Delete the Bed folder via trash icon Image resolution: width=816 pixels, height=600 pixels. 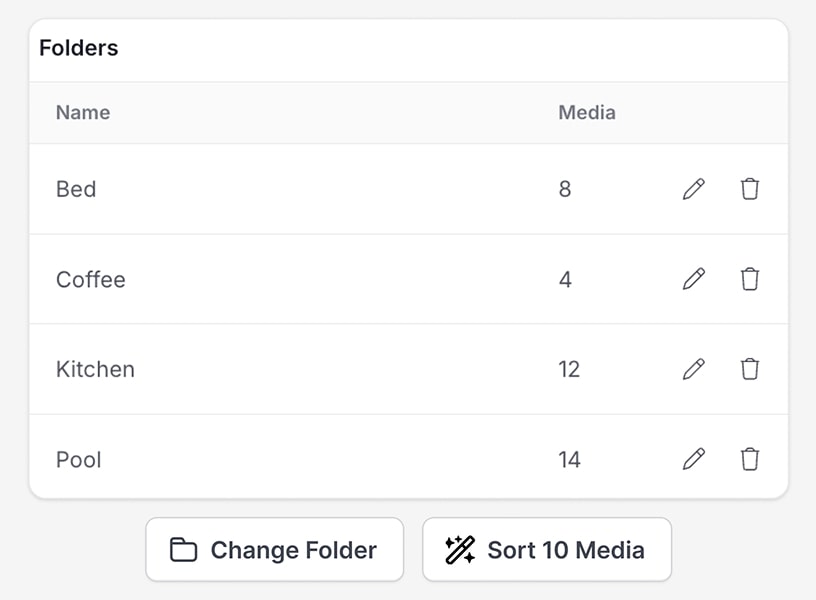click(750, 189)
